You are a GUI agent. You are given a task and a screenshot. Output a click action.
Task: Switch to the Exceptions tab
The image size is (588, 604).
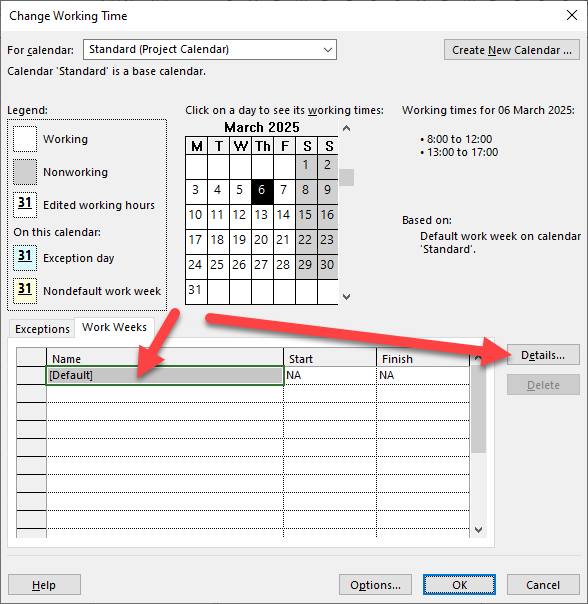click(x=42, y=329)
